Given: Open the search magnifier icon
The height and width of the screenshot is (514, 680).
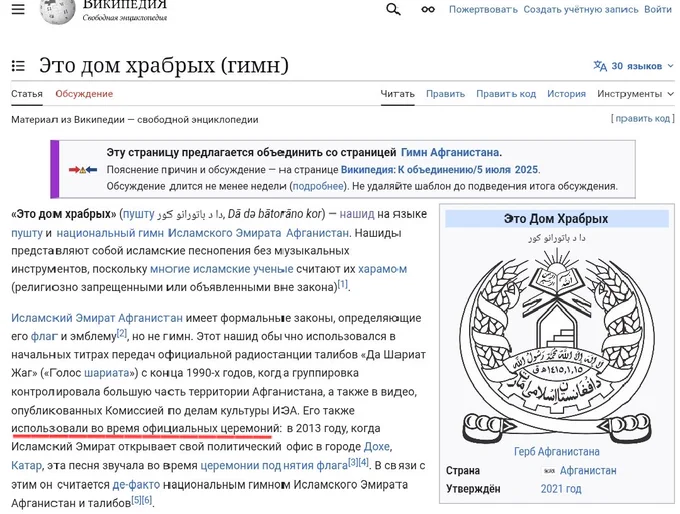Looking at the screenshot, I should tap(393, 9).
